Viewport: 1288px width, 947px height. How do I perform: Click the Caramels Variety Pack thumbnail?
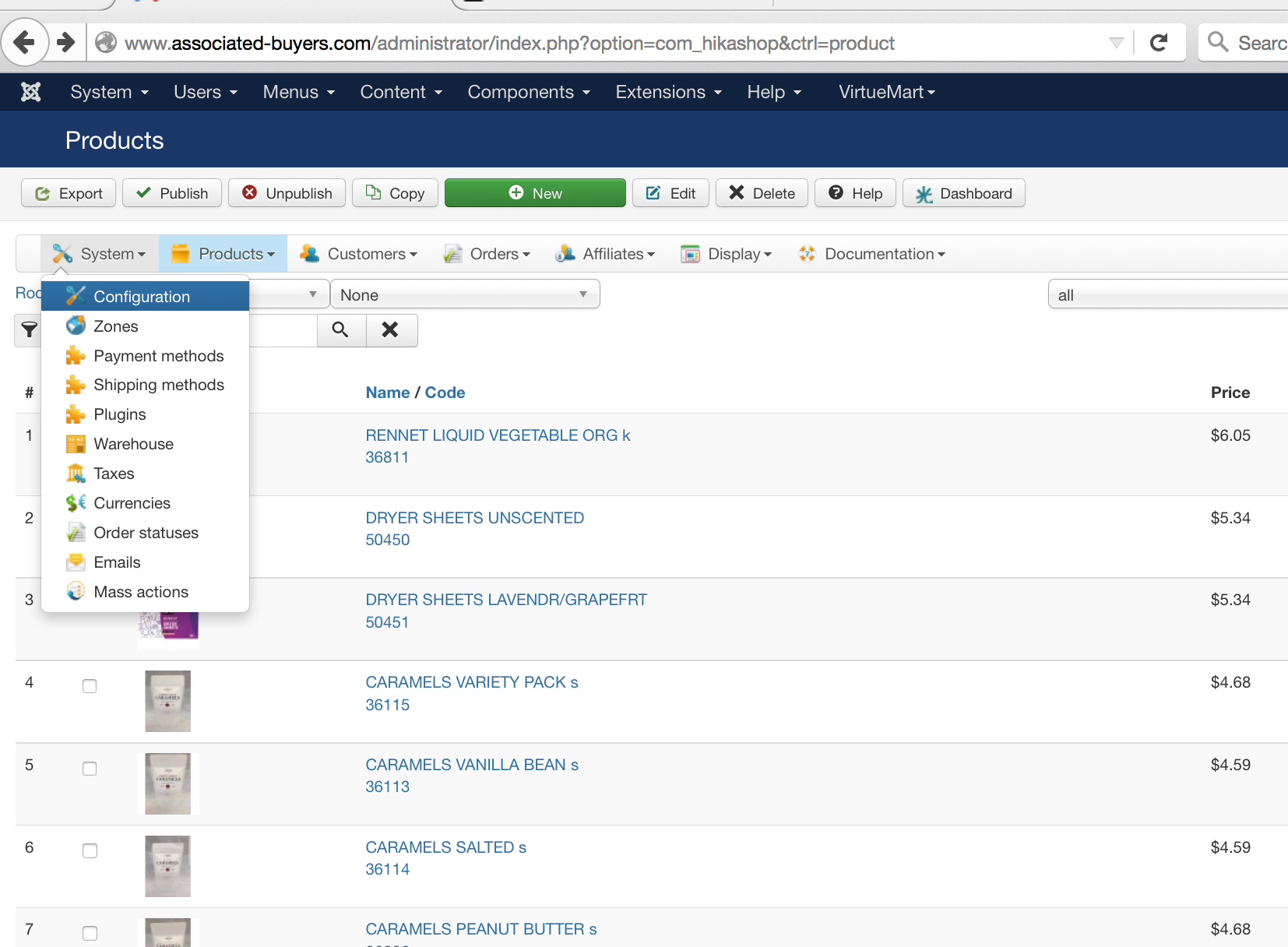(167, 701)
